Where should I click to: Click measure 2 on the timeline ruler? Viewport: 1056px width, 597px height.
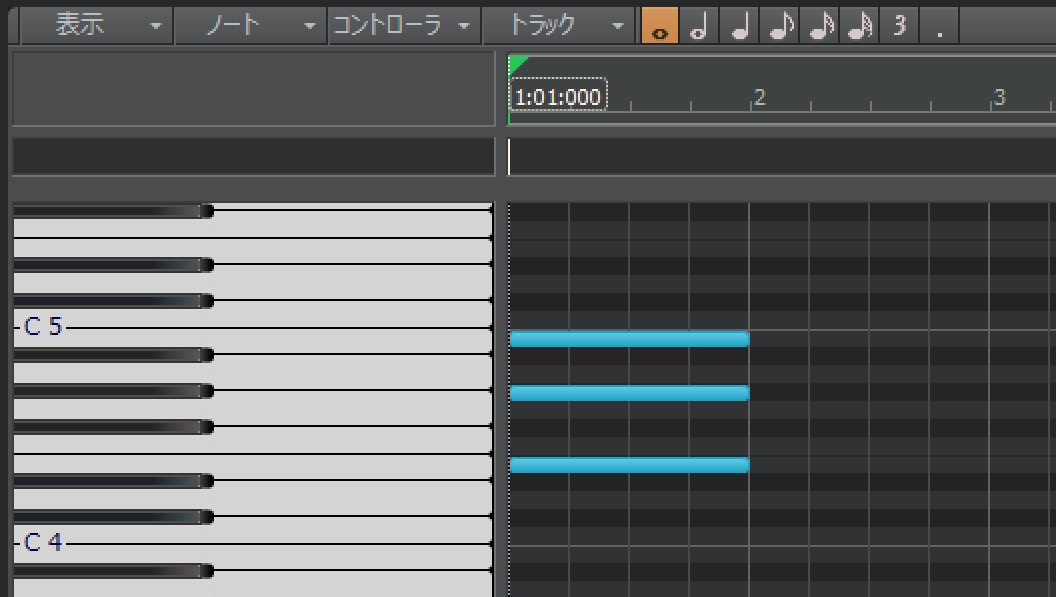click(759, 97)
